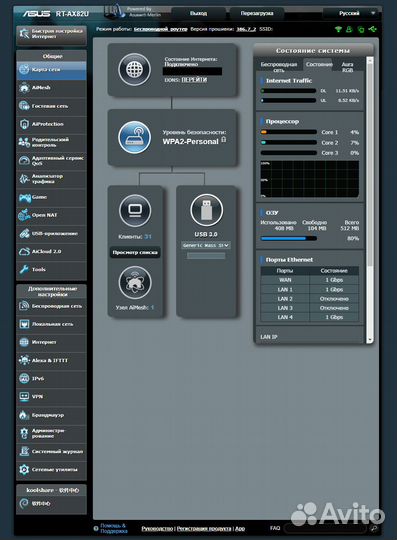Expand the Generic Mass Storage dropdown
397x540 pixels.
pyautogui.click(x=206, y=246)
